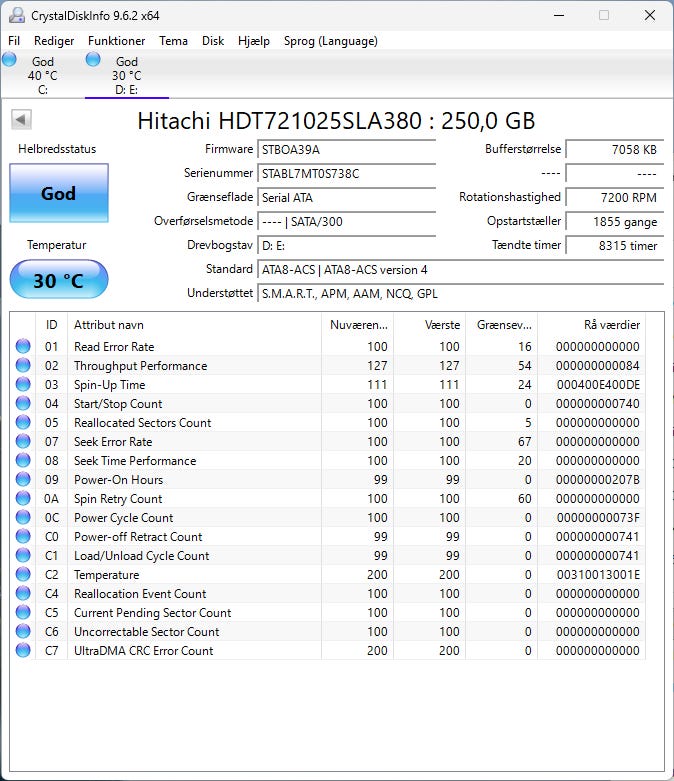The width and height of the screenshot is (674, 781).
Task: Click status orb for UltraDMA CRC Error Count
Action: click(23, 651)
